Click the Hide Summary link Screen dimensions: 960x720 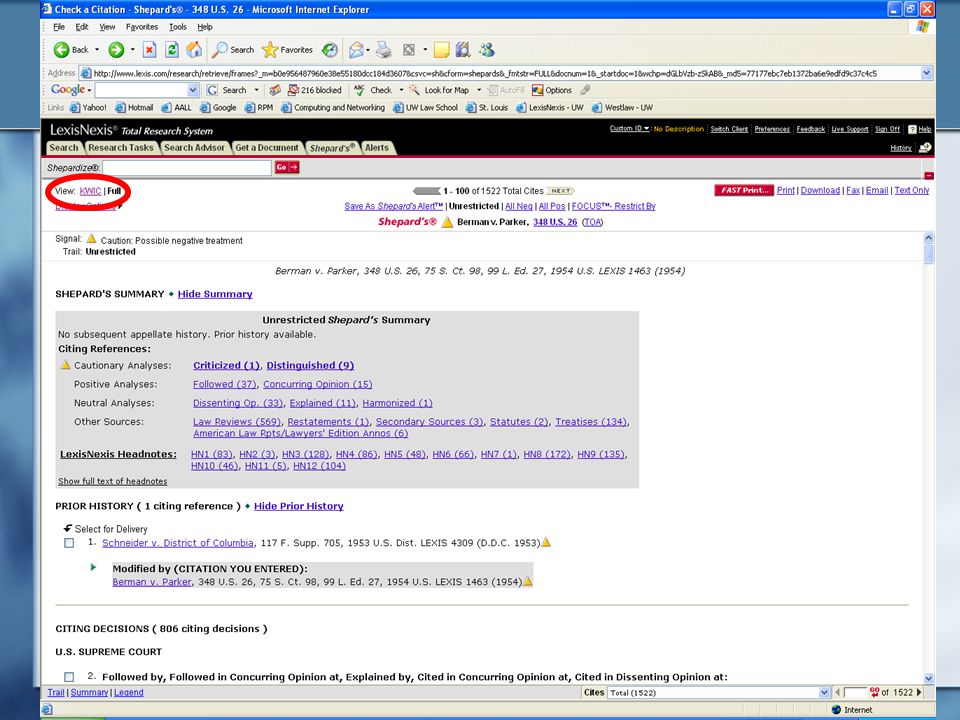[x=215, y=294]
